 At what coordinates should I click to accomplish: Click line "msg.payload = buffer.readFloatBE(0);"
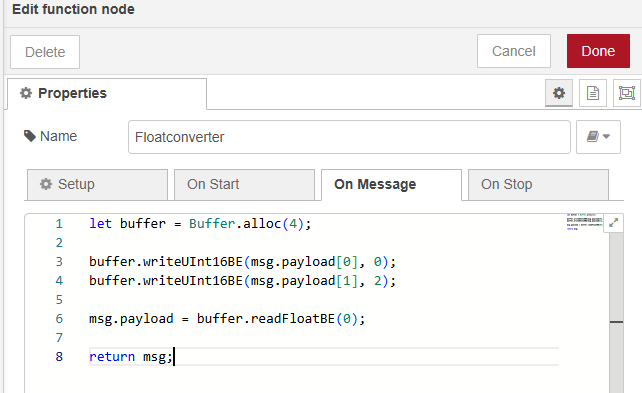227,319
